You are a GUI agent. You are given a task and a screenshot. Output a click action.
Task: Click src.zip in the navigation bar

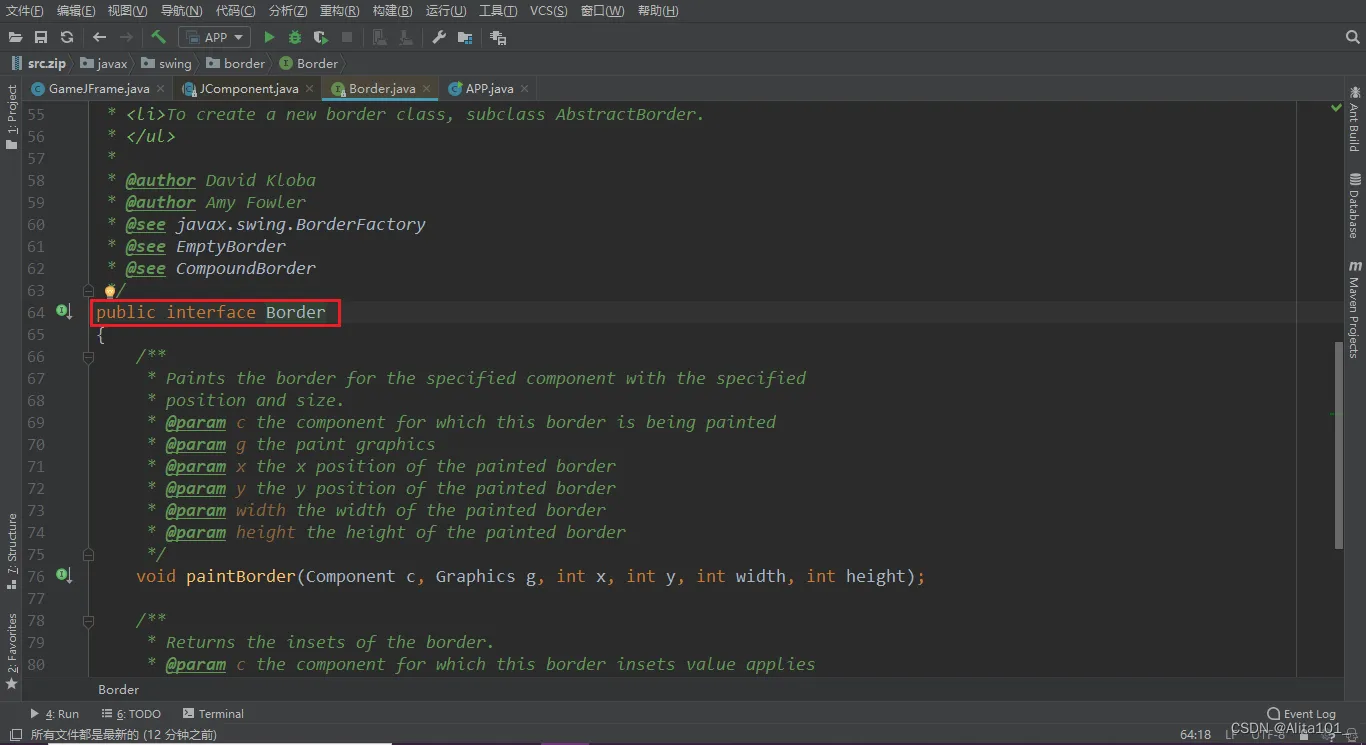(38, 63)
